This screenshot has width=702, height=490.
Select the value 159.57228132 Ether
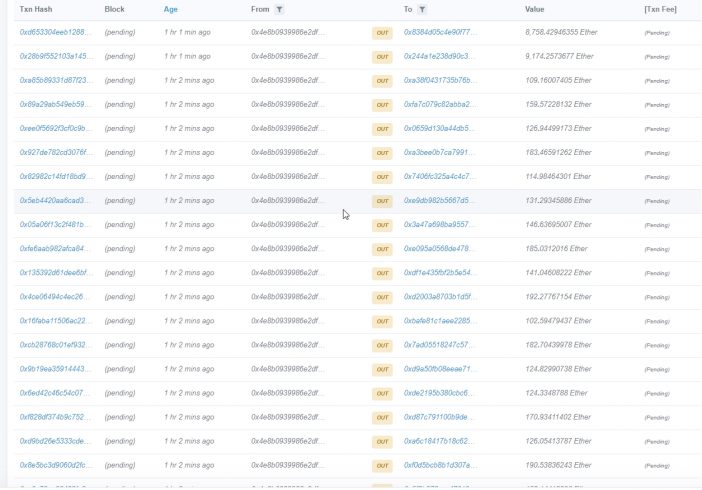pyautogui.click(x=558, y=104)
